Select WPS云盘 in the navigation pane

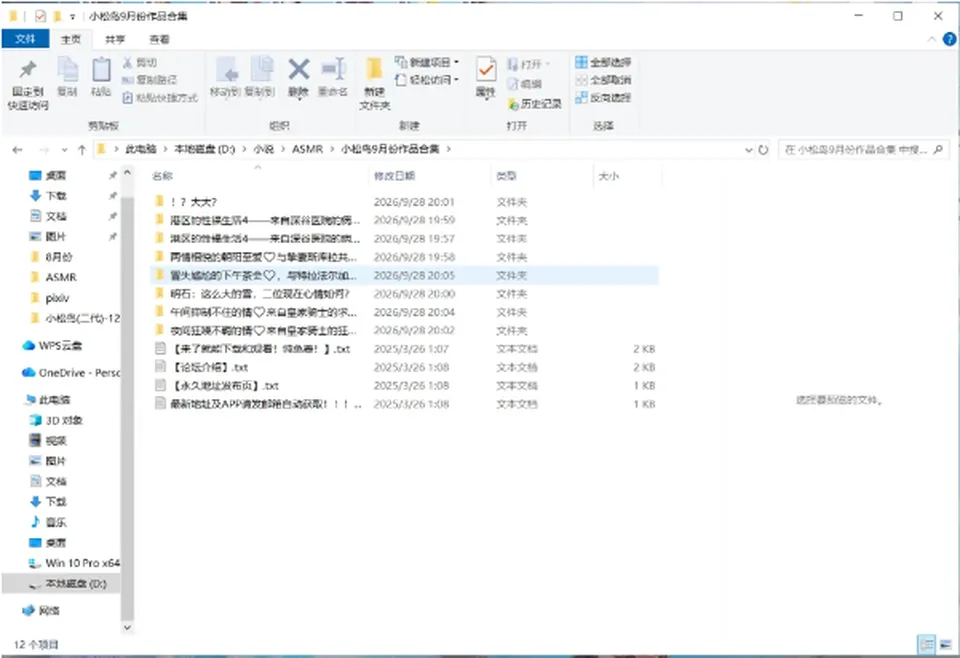tap(53, 346)
